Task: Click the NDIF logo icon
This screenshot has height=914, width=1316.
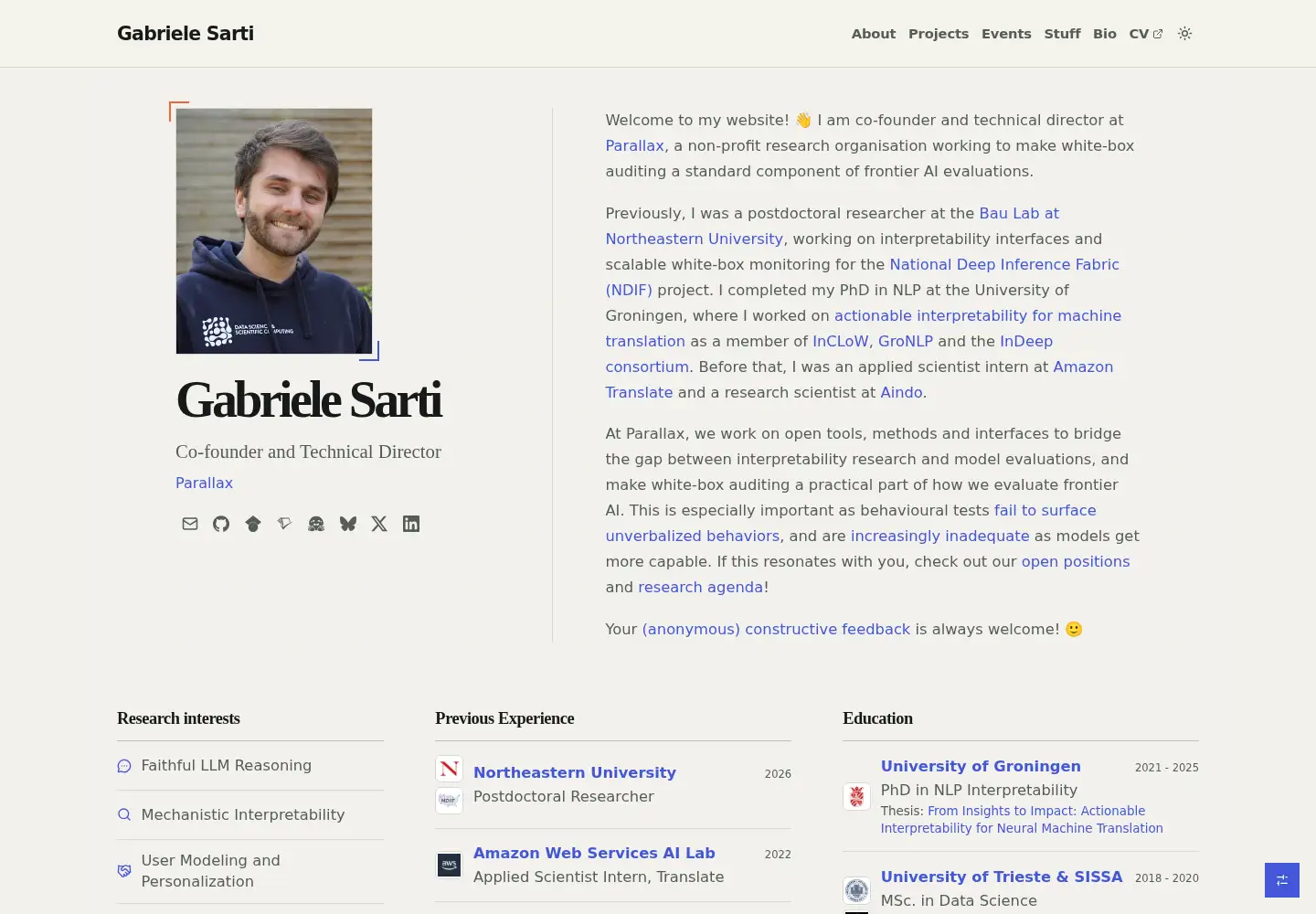Action: (449, 800)
